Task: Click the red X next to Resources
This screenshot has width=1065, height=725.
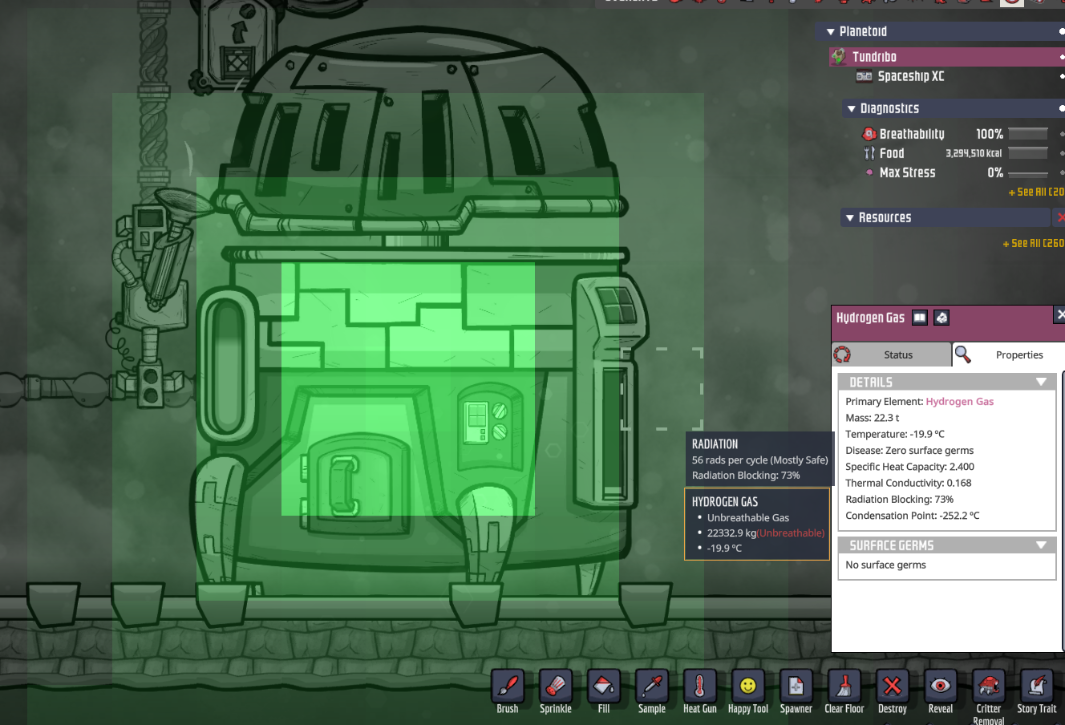Action: point(1060,217)
